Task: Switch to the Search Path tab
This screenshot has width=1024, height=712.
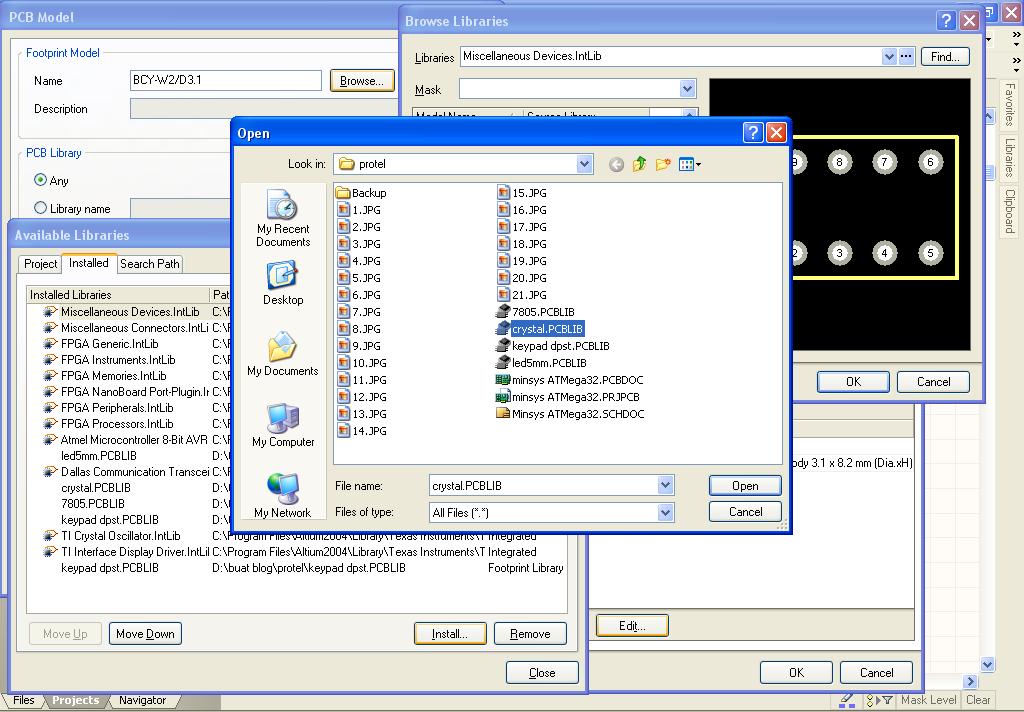Action: click(149, 264)
